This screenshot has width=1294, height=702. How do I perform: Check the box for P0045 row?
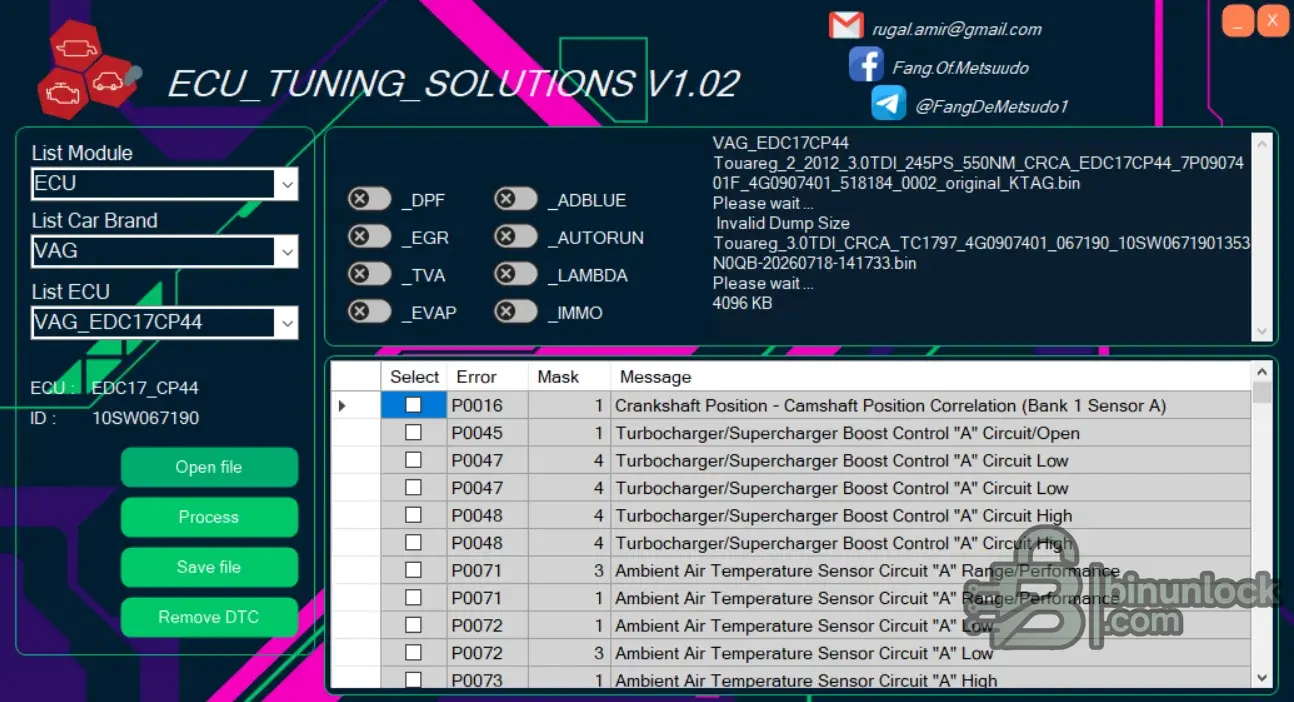(413, 432)
